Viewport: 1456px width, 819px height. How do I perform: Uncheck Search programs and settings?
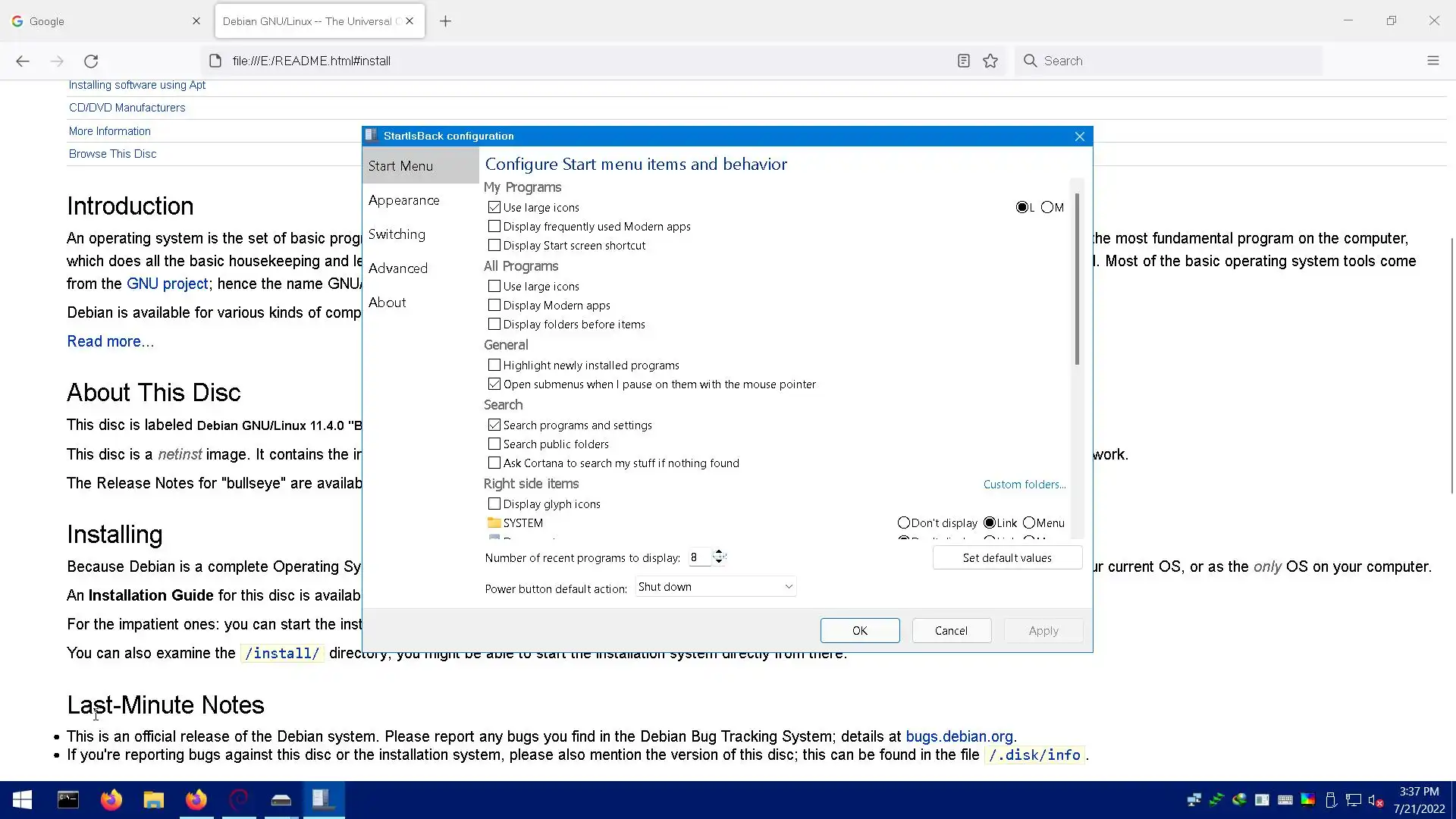coord(494,425)
